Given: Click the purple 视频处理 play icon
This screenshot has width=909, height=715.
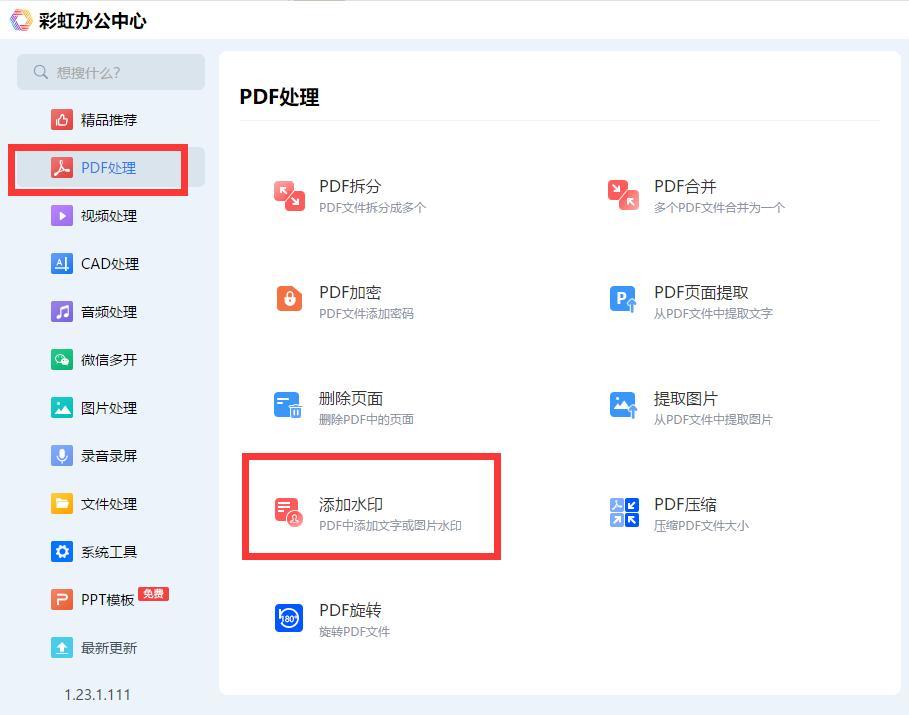Looking at the screenshot, I should tap(62, 216).
